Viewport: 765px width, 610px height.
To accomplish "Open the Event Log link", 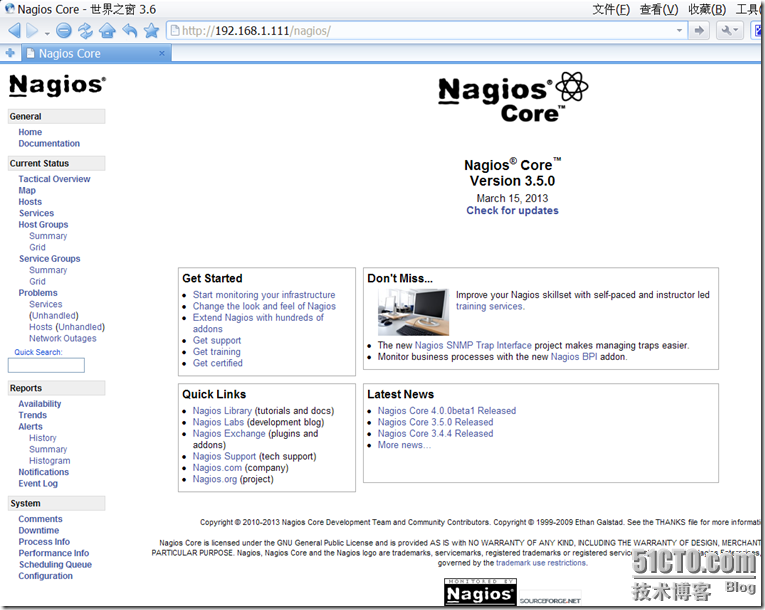I will (38, 484).
